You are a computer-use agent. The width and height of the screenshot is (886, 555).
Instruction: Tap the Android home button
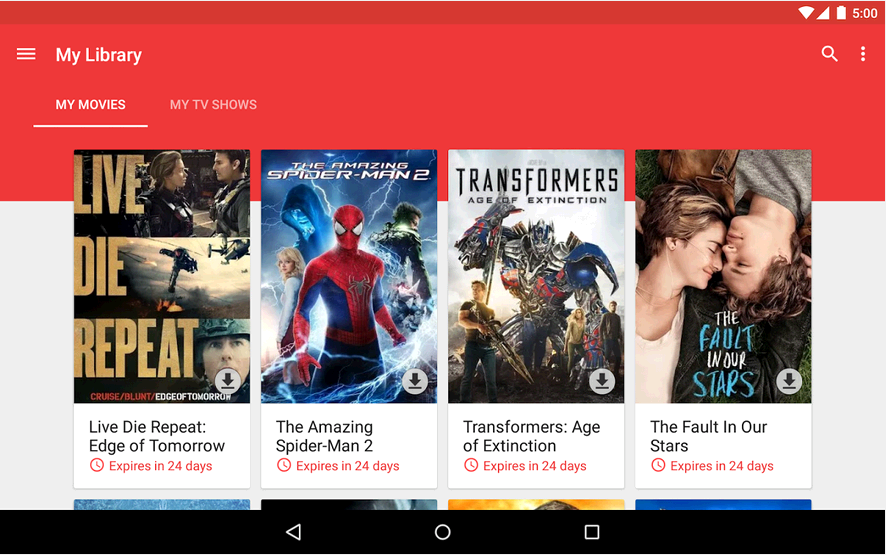point(442,532)
